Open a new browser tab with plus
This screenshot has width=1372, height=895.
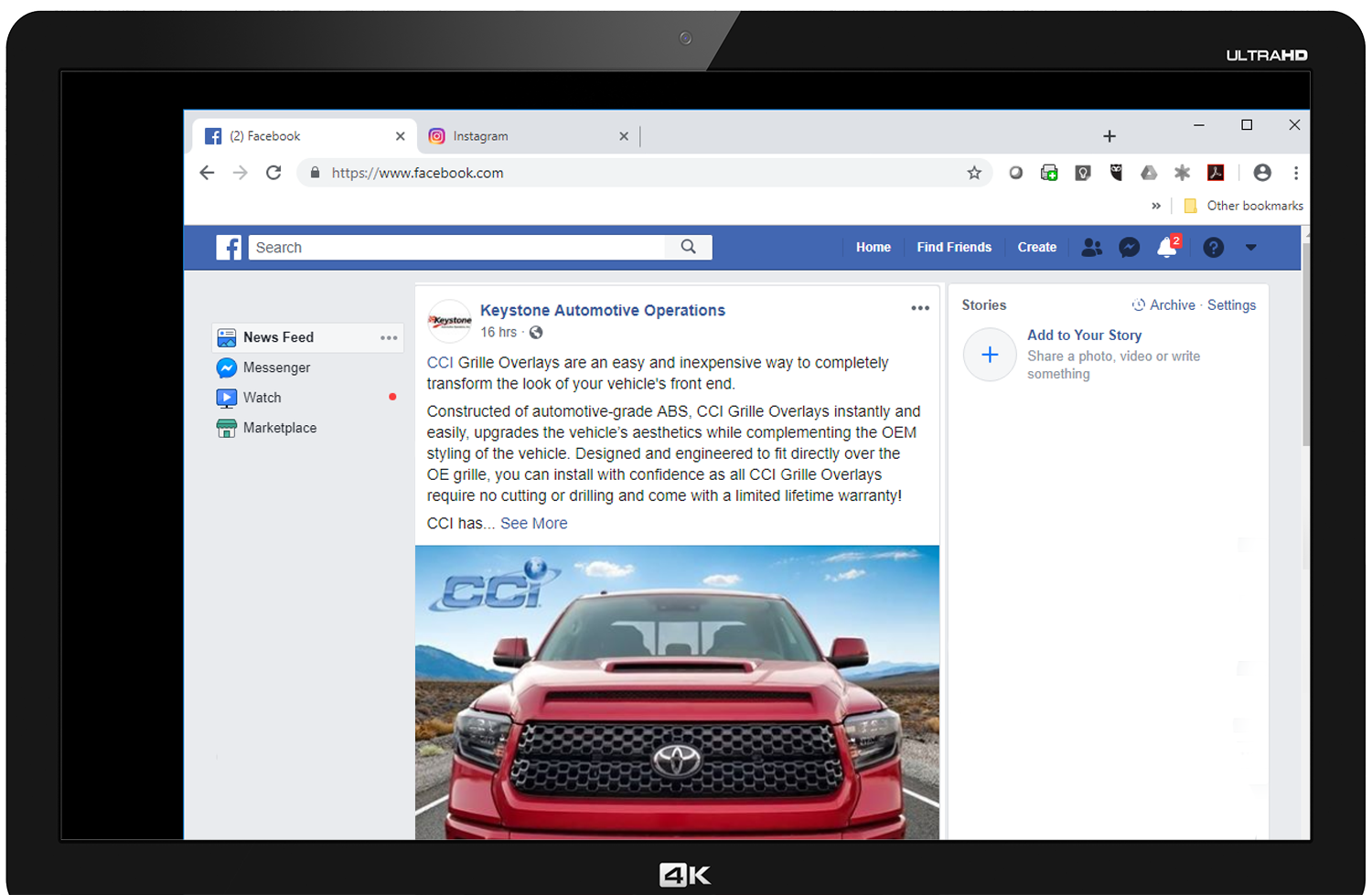(x=1109, y=136)
